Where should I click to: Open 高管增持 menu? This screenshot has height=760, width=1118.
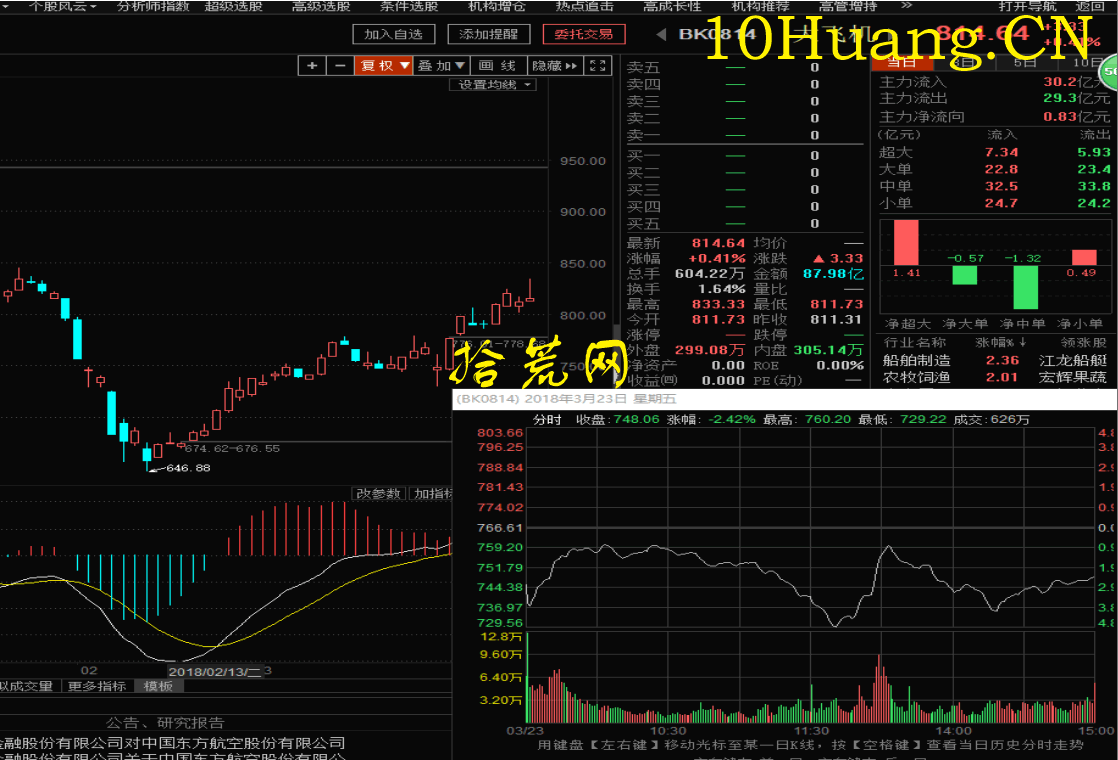tap(848, 6)
